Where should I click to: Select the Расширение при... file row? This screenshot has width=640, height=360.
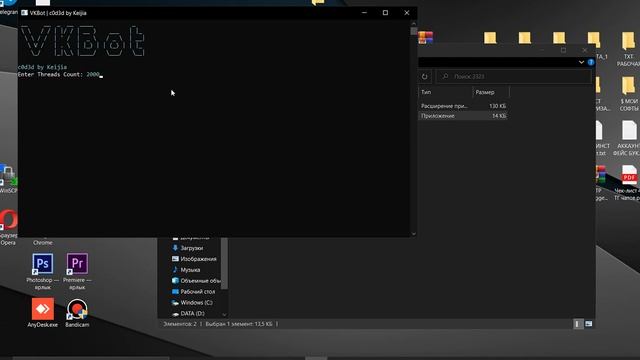[463, 106]
